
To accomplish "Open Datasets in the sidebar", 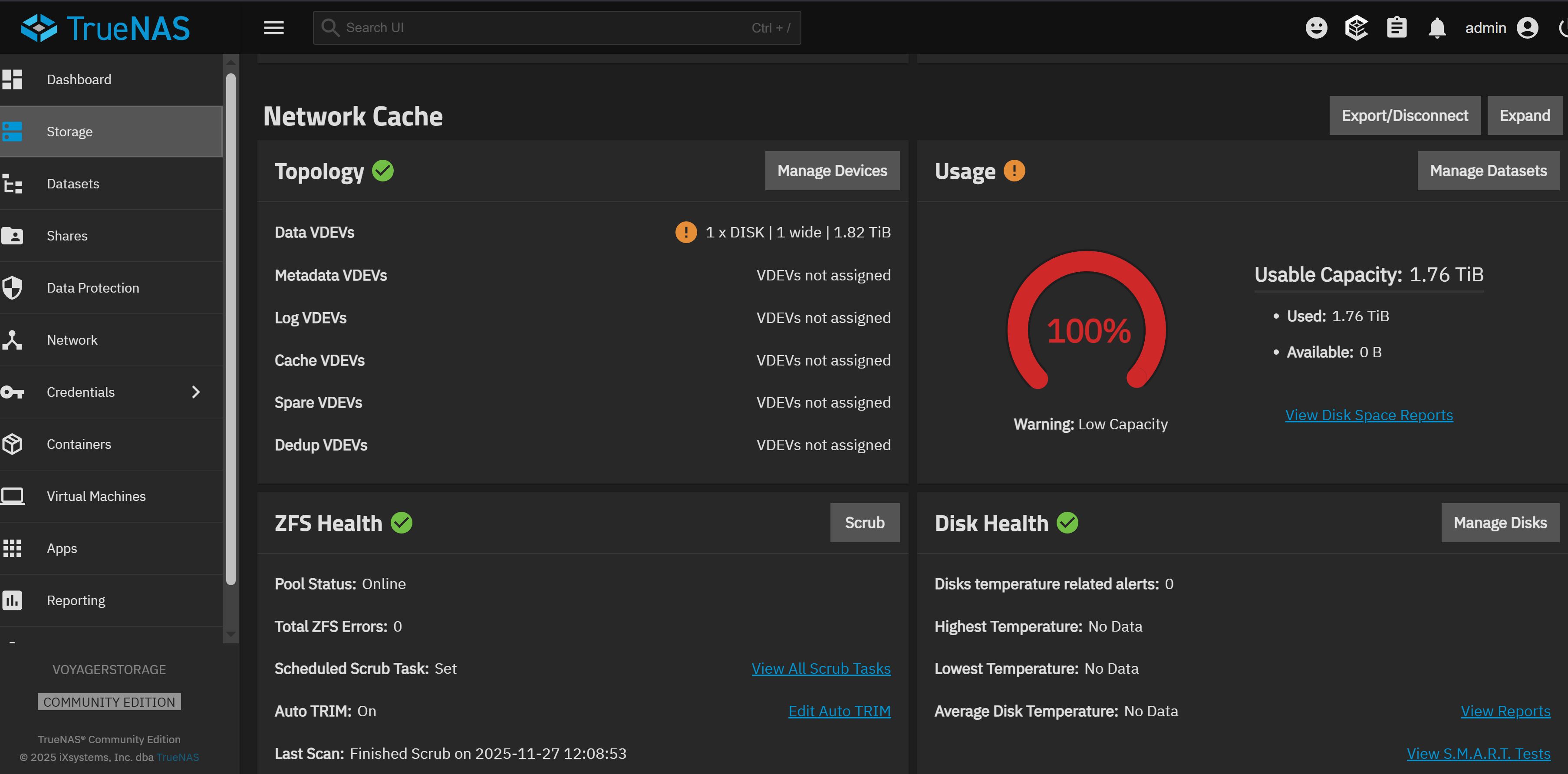I will click(x=73, y=184).
